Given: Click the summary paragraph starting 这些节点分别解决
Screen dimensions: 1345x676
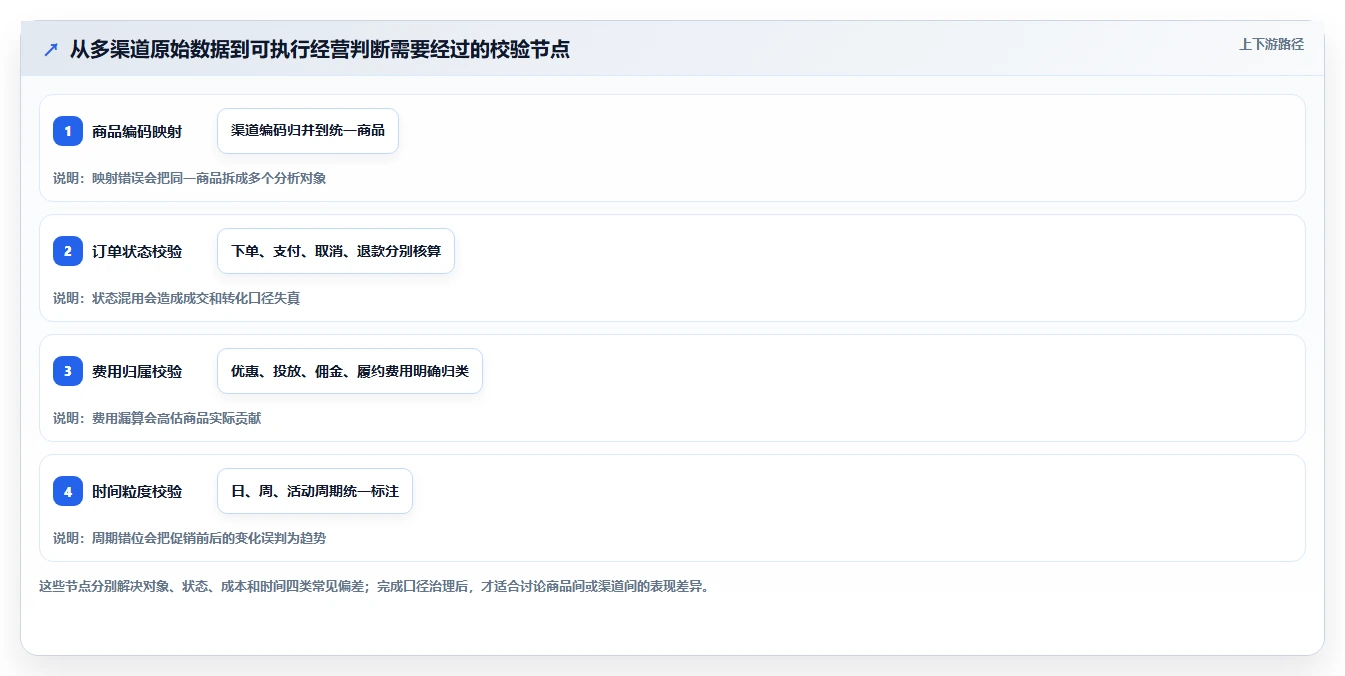Looking at the screenshot, I should (374, 586).
